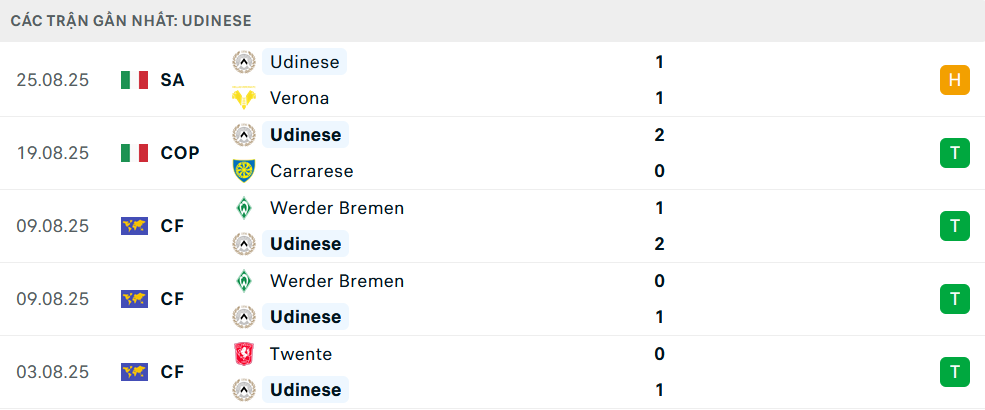Select the COP competition label
The image size is (985, 410).
[180, 153]
